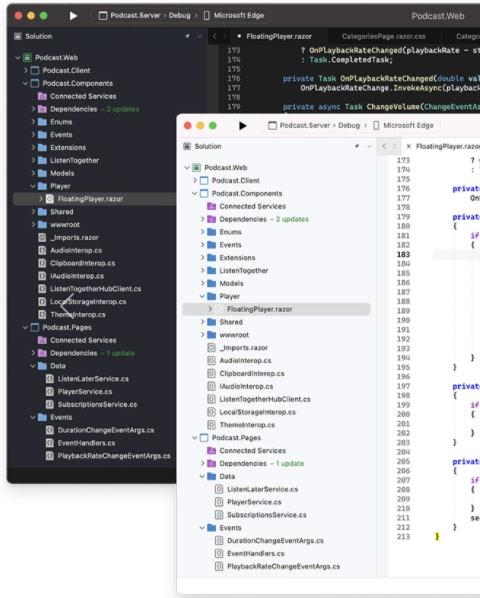Select the Solution pad header in the light window

coord(208,146)
